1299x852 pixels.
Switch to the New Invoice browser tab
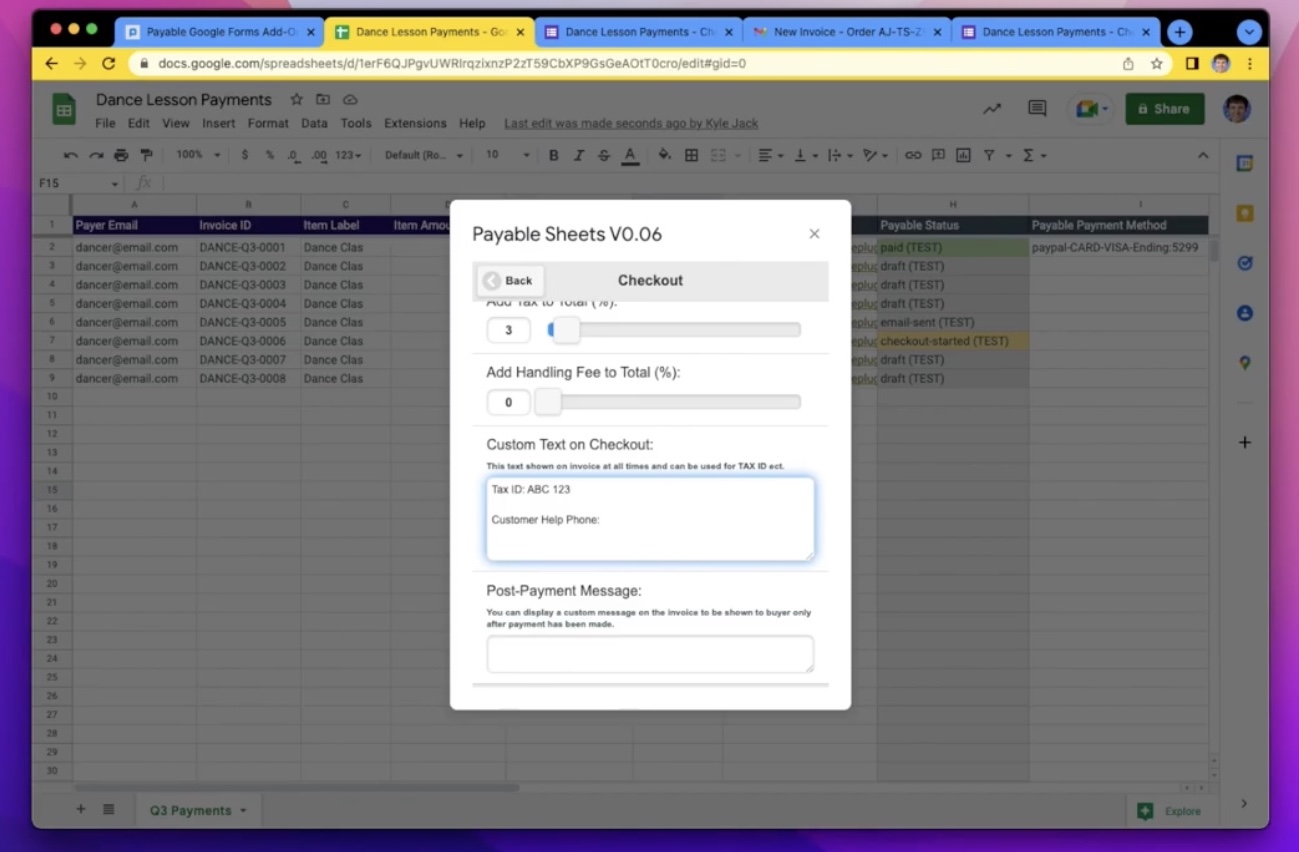pos(846,31)
